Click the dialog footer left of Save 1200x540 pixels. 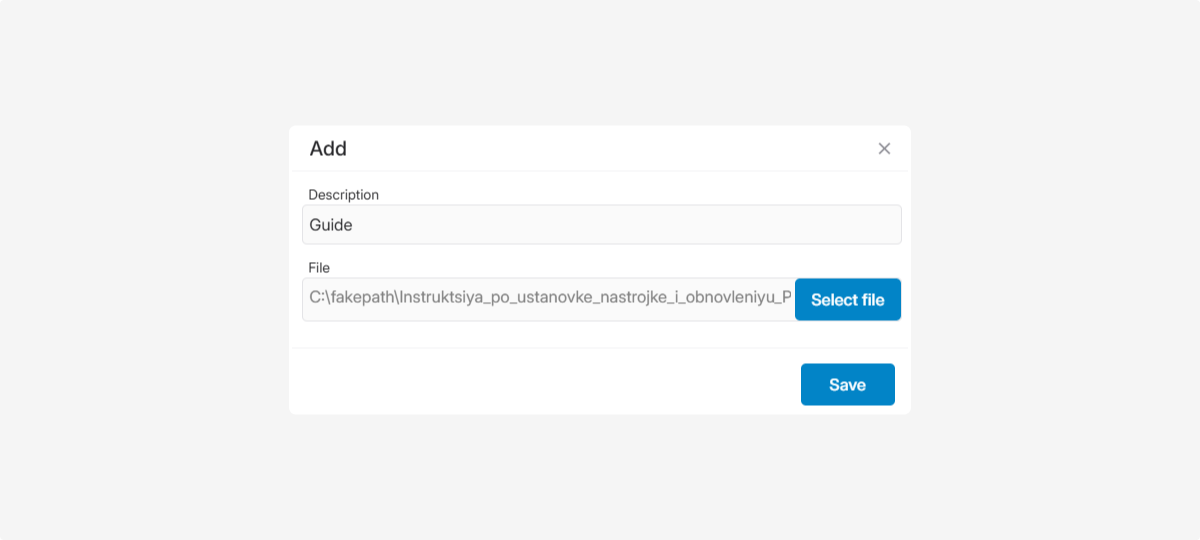540,385
